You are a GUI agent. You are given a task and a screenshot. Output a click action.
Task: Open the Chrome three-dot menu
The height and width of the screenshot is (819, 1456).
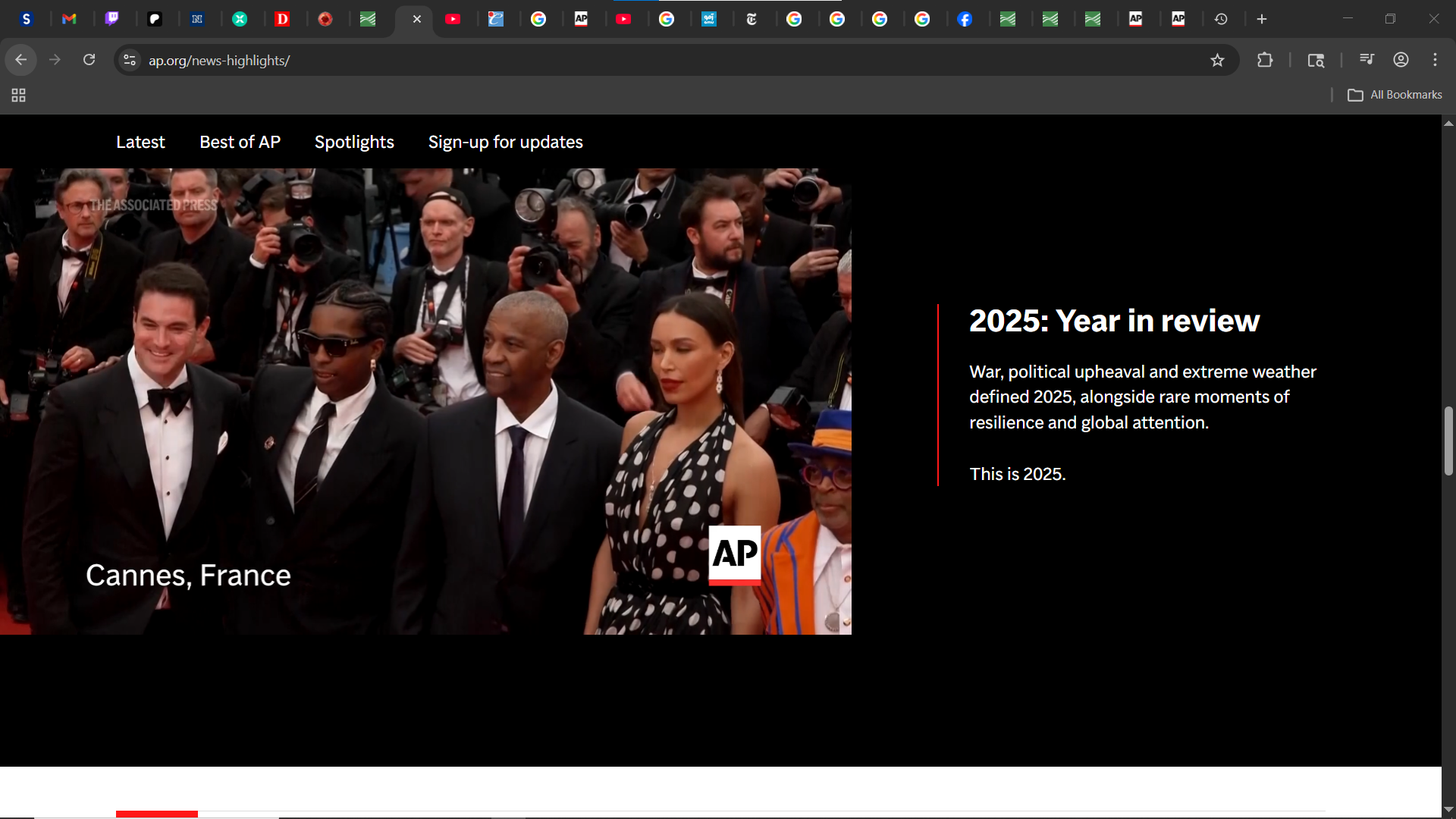1435,60
